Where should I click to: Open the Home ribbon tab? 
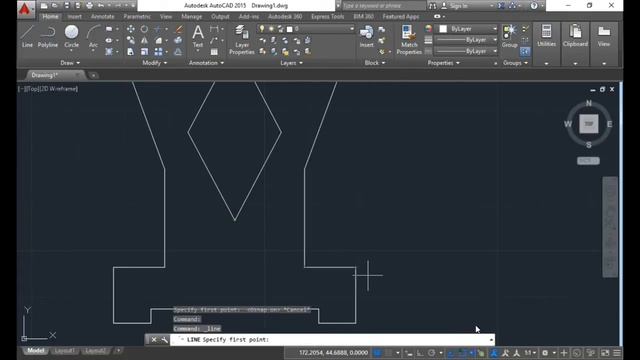click(x=50, y=17)
